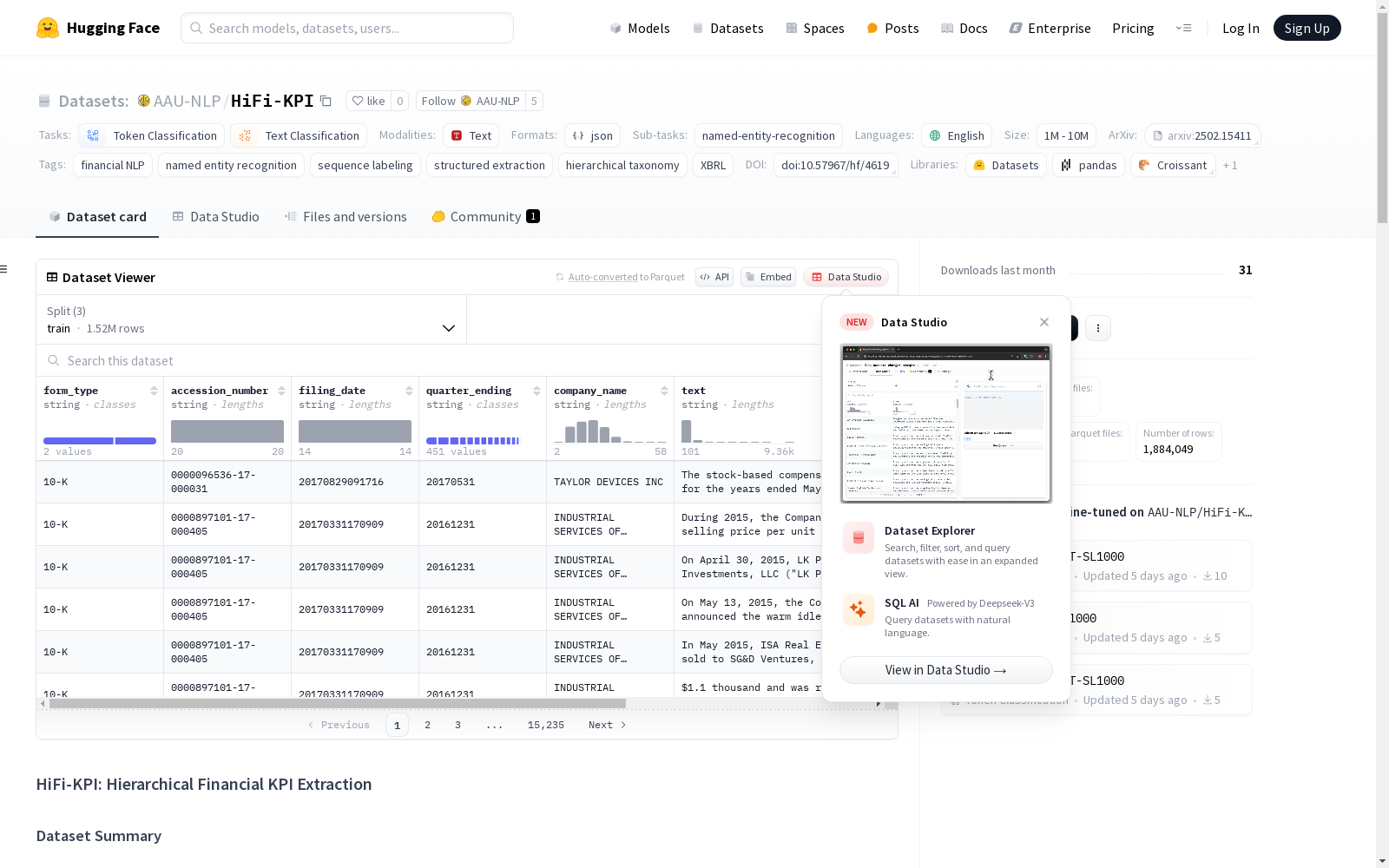
Task: Open the AAU-NLP organization link in title
Action: pyautogui.click(x=187, y=101)
